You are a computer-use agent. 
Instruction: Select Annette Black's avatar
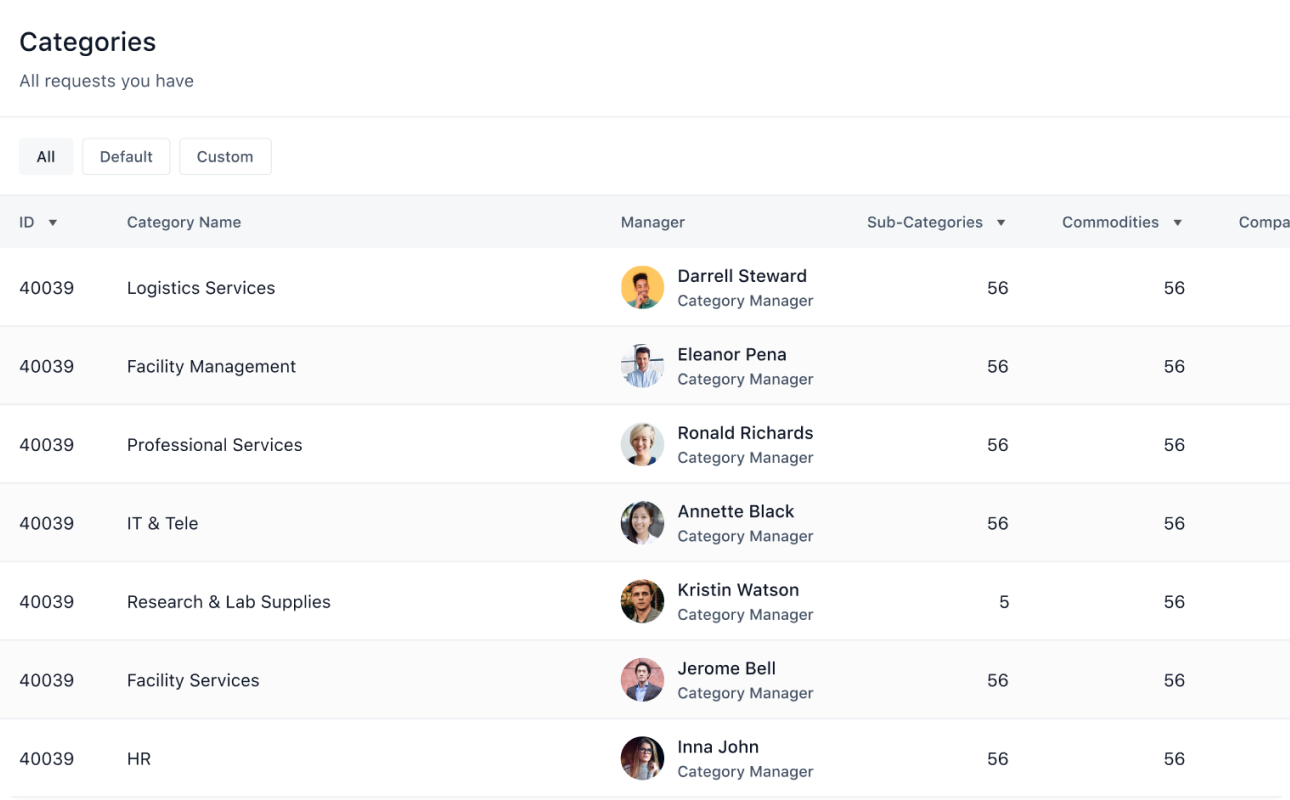tap(642, 523)
